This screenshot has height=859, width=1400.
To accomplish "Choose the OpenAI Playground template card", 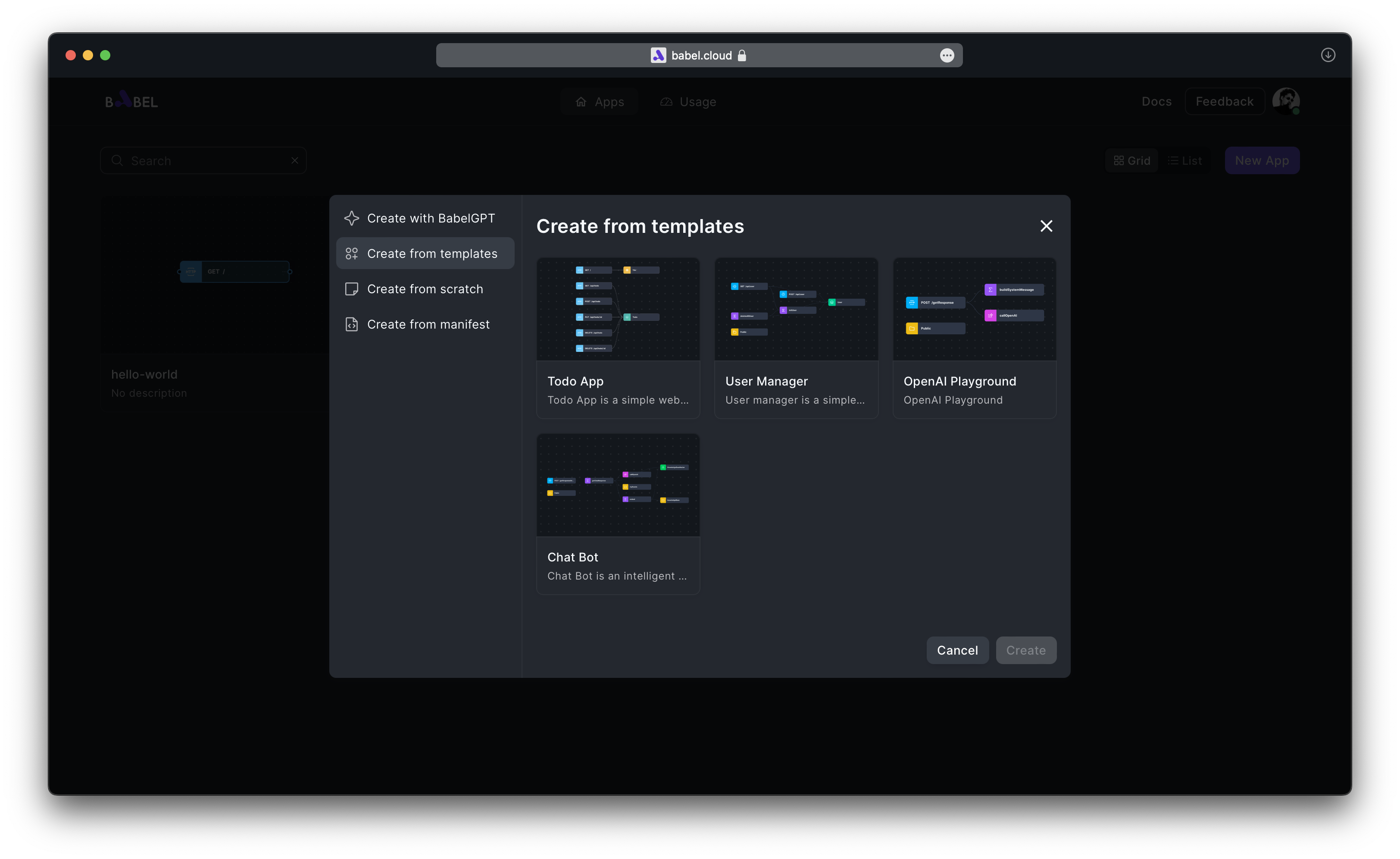I will [974, 338].
